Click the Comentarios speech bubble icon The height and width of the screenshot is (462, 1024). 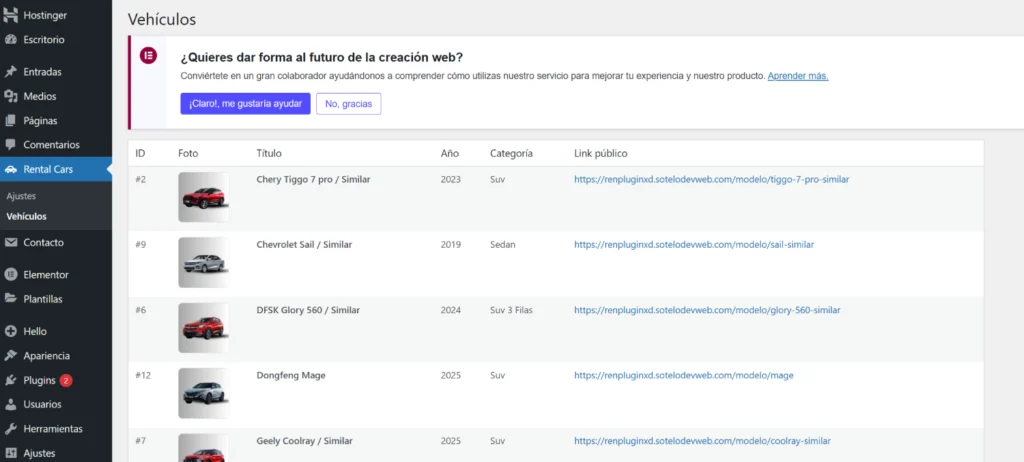(11, 145)
